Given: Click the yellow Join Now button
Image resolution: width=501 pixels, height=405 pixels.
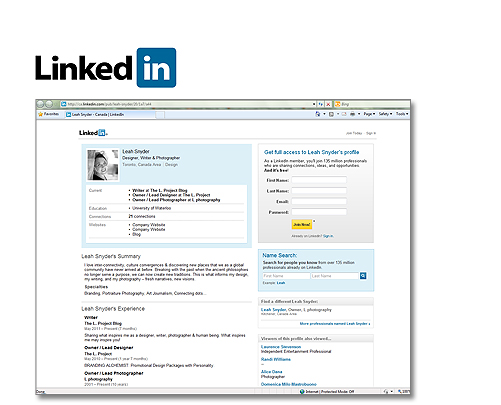Looking at the screenshot, I should (x=302, y=224).
